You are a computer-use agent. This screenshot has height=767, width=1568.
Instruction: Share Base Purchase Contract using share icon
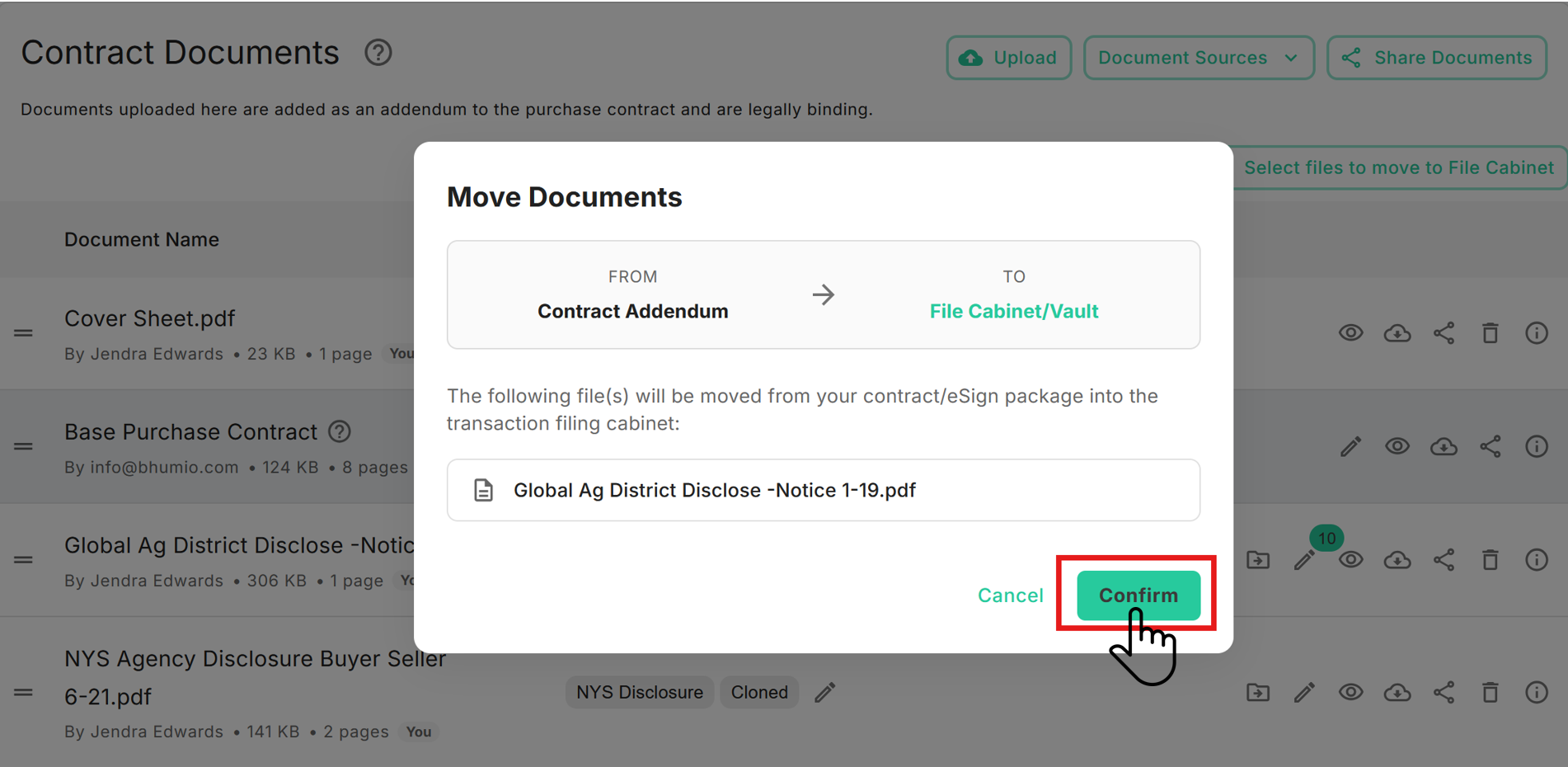[1490, 446]
